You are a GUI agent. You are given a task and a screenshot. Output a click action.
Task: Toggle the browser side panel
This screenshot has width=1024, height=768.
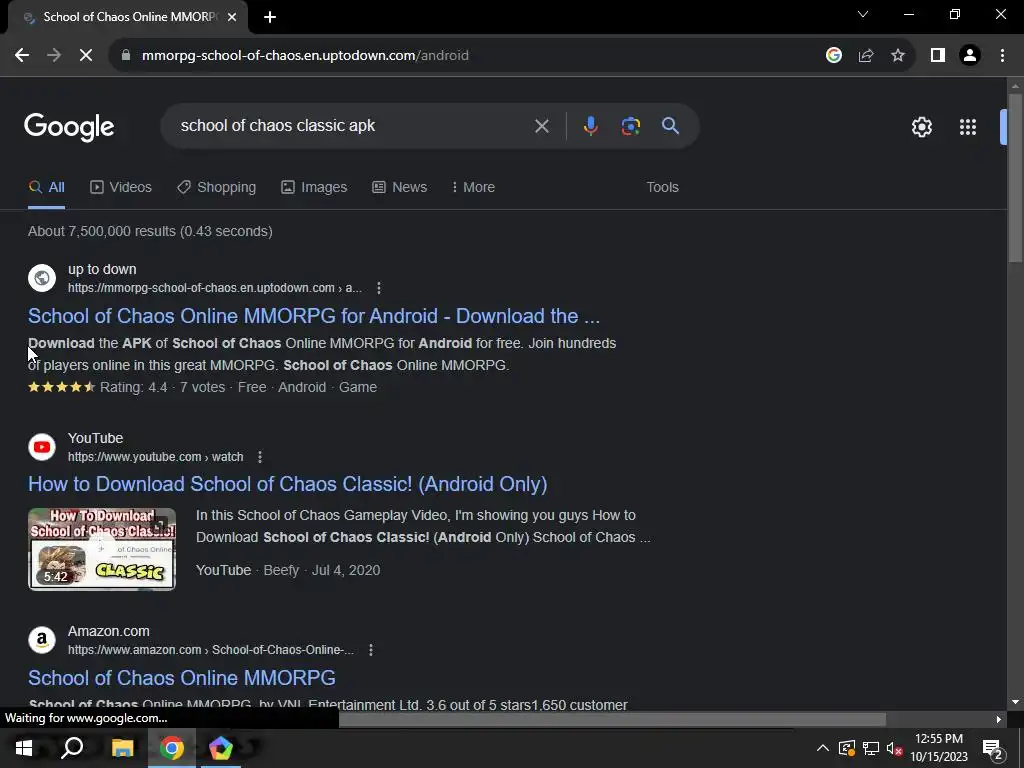(x=938, y=56)
